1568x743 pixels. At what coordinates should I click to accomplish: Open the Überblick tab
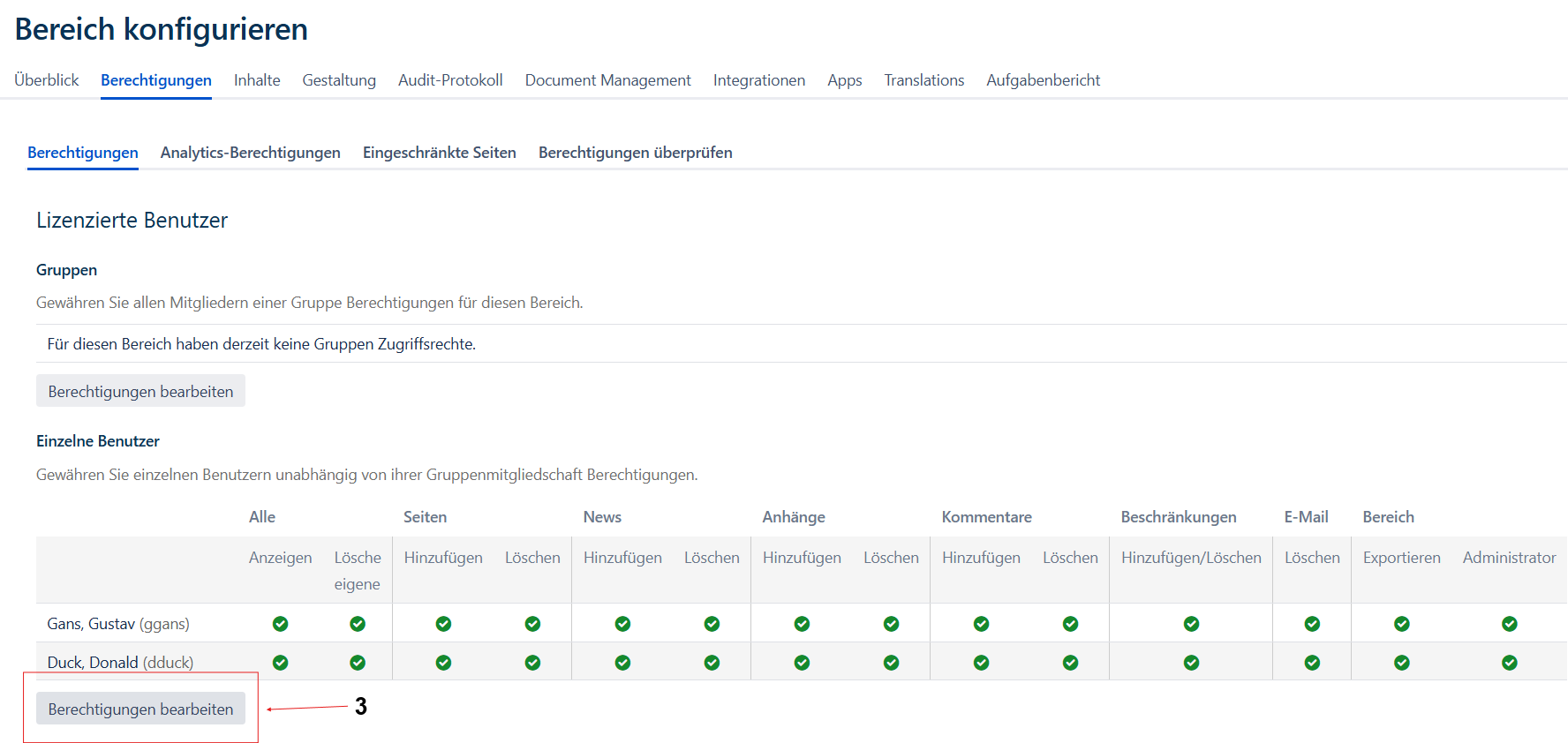point(47,80)
